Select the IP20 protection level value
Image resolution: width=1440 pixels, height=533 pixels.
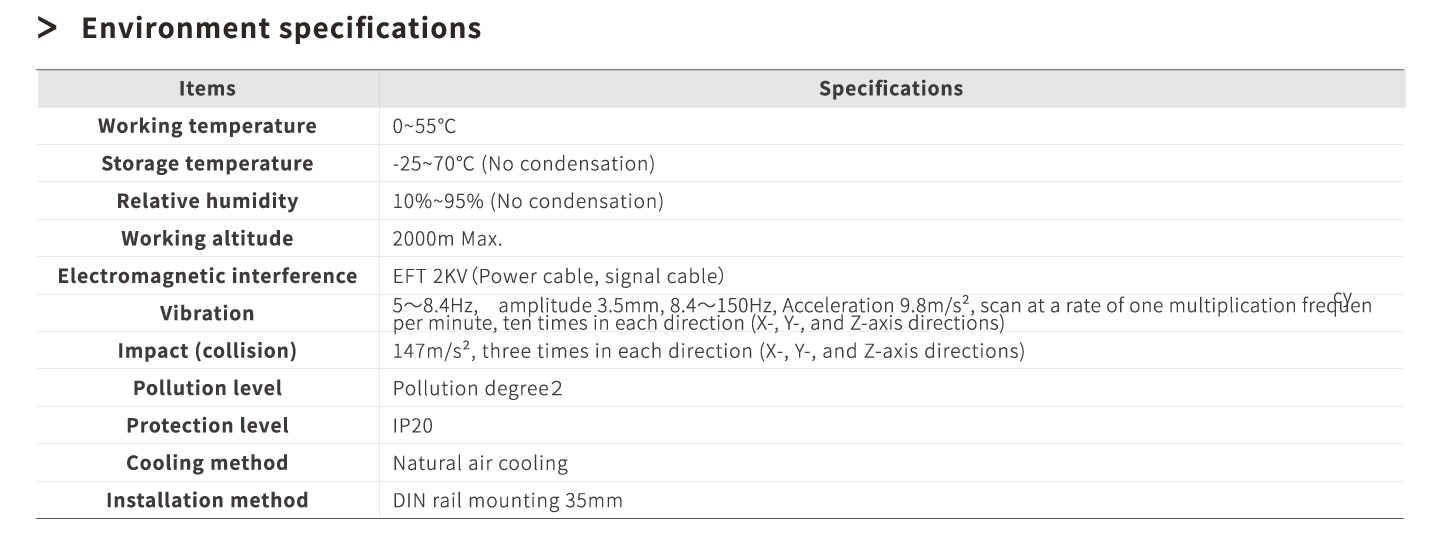tap(413, 425)
